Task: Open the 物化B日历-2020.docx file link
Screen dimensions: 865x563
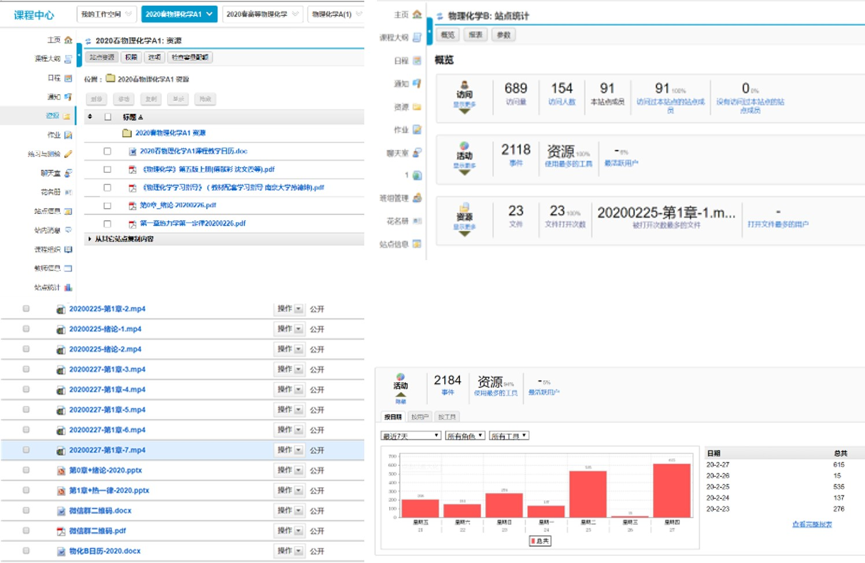Action: pyautogui.click(x=105, y=551)
